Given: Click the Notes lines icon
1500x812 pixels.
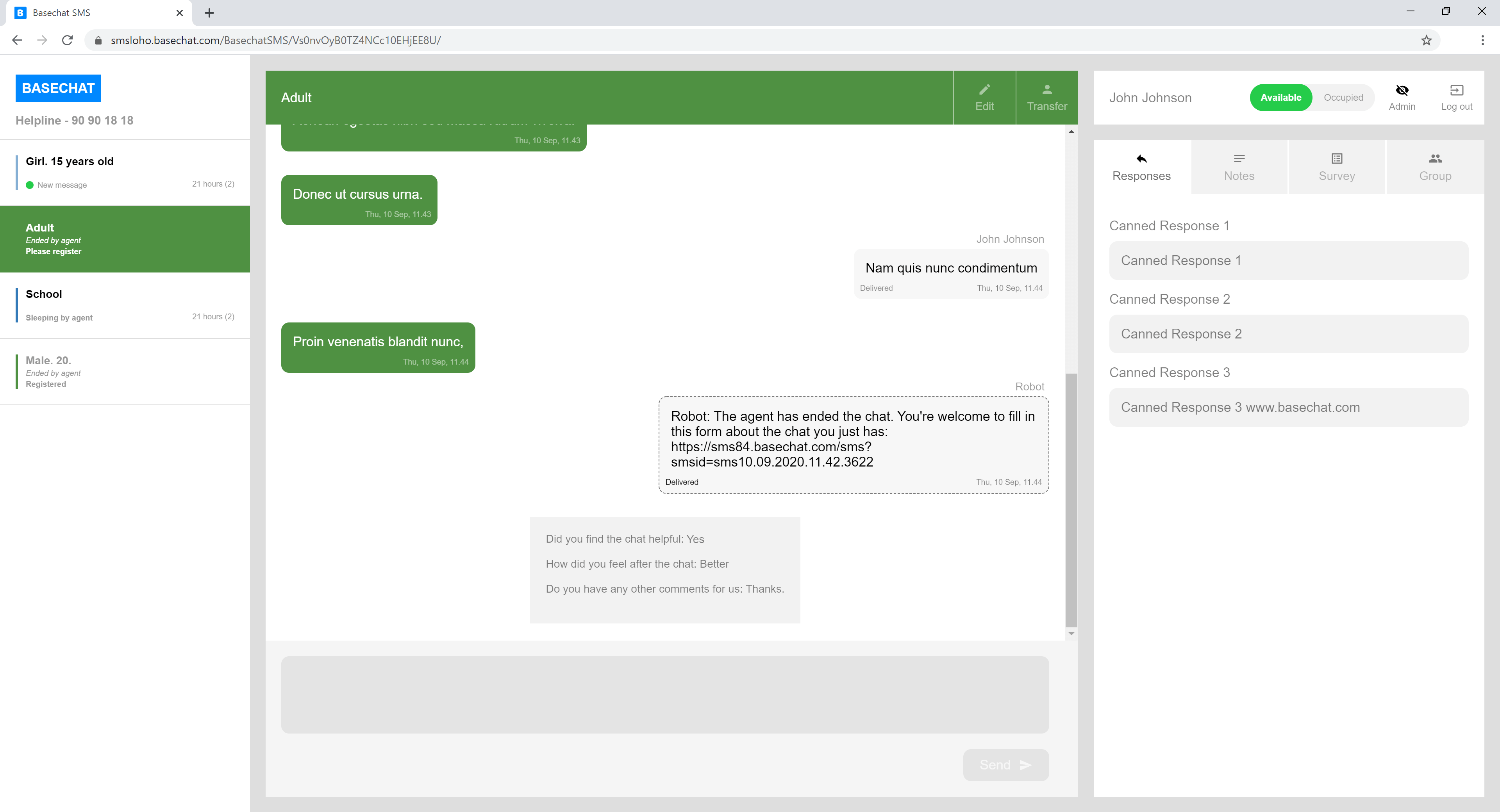Looking at the screenshot, I should (x=1239, y=158).
